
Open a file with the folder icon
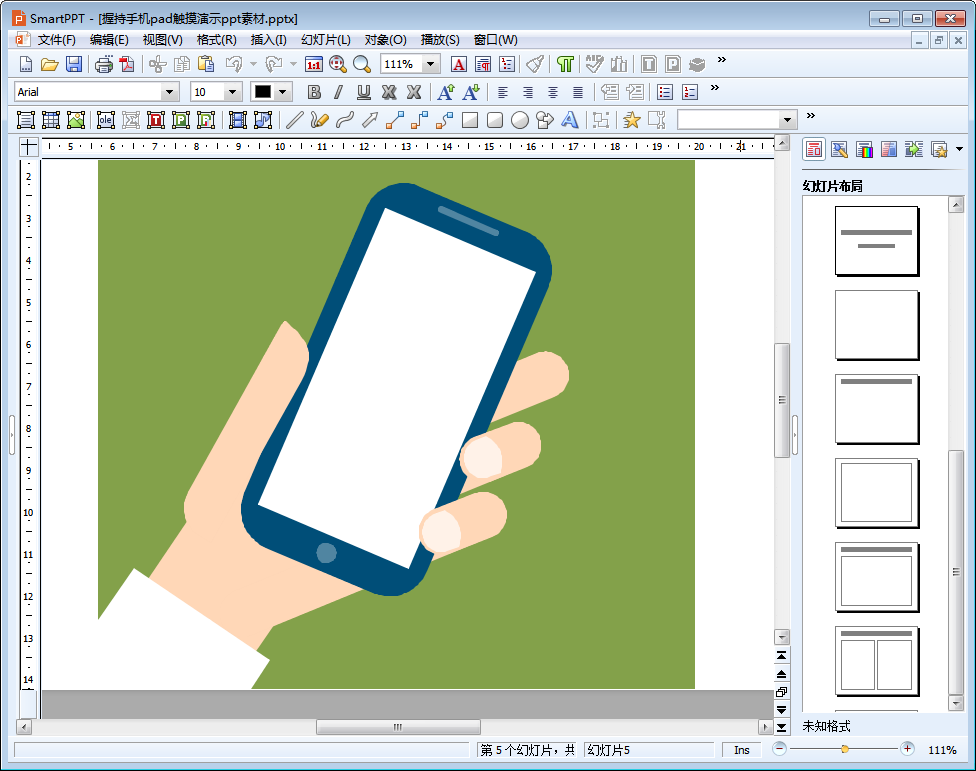pyautogui.click(x=49, y=64)
